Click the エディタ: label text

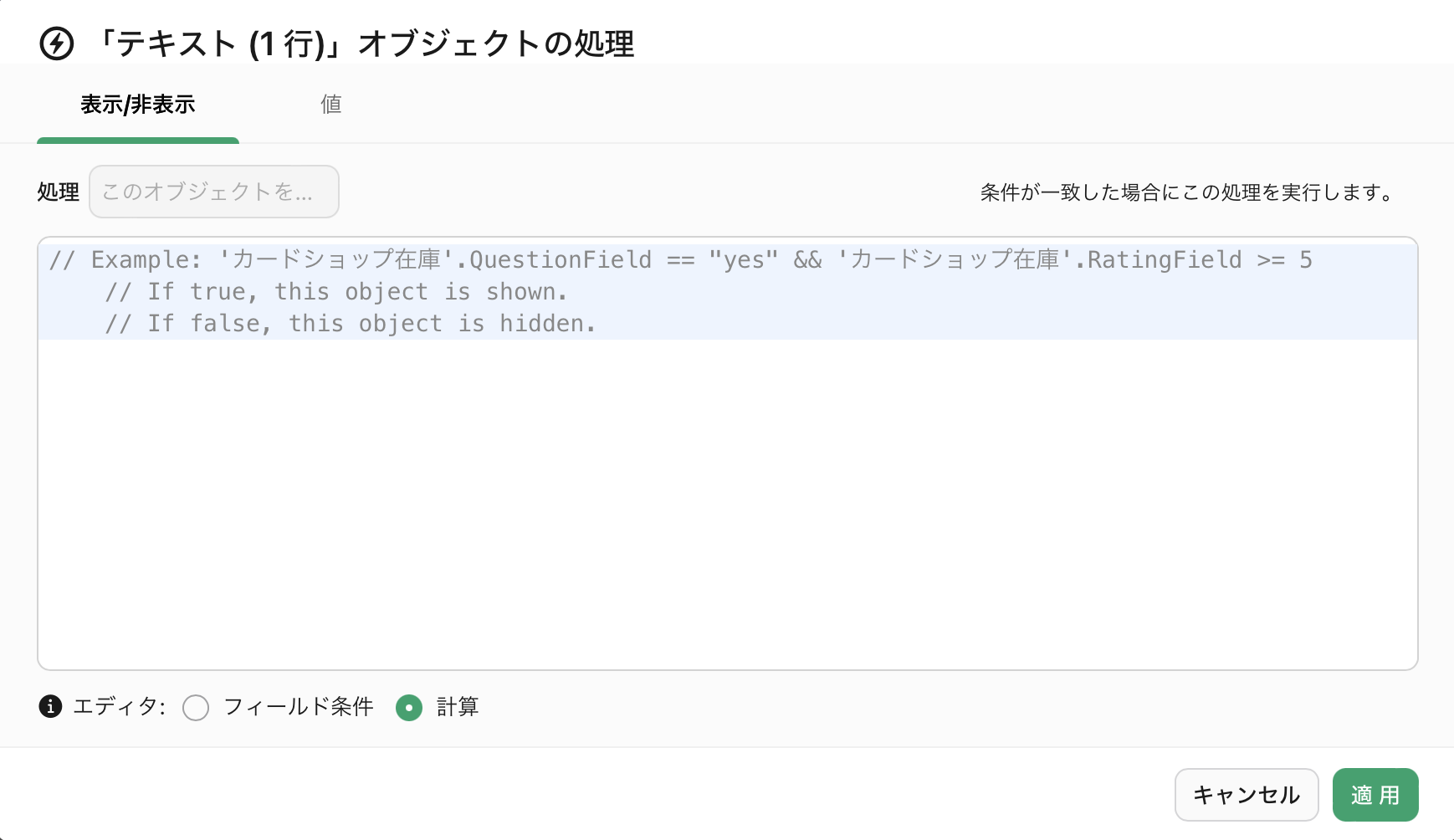[120, 707]
